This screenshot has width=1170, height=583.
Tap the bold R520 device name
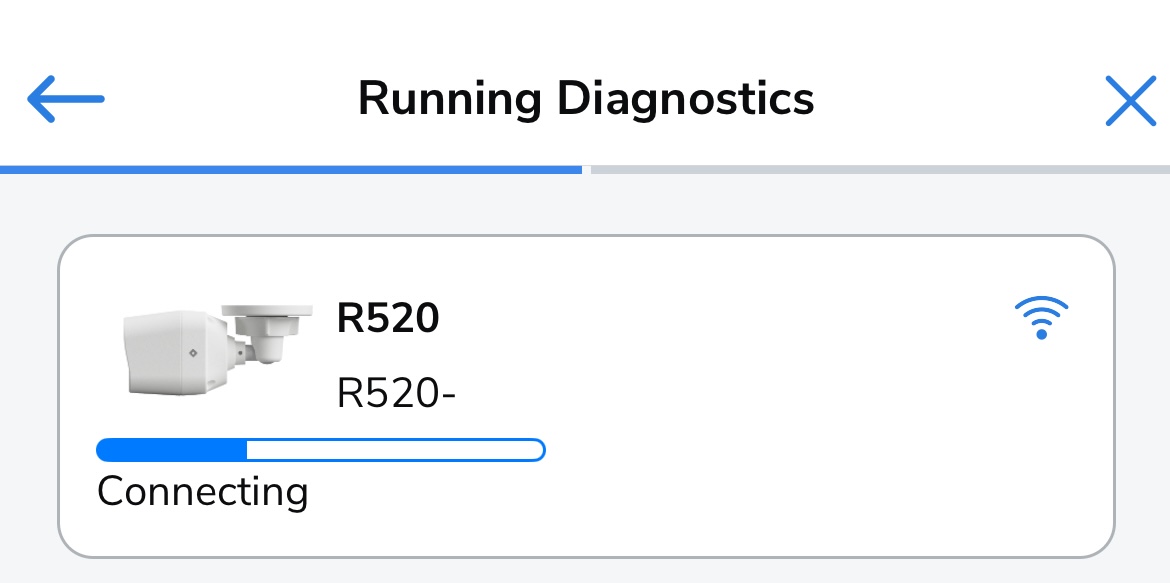click(x=388, y=318)
